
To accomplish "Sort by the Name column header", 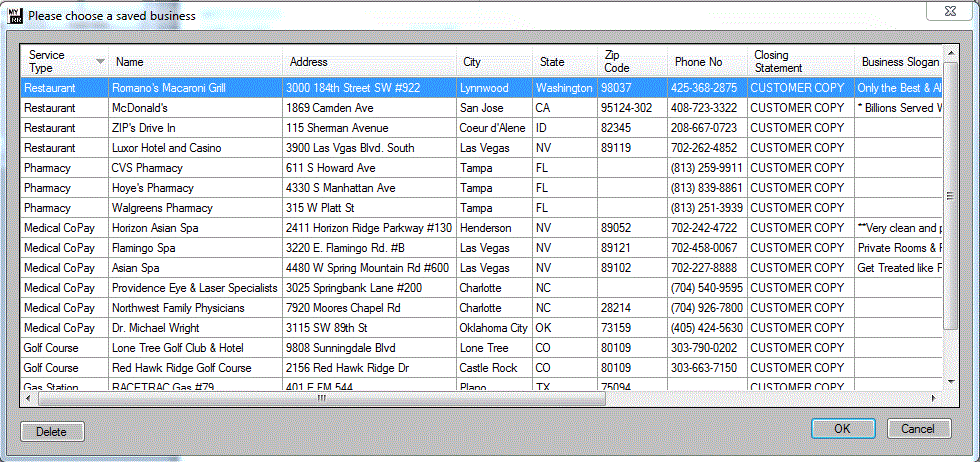I will tap(196, 61).
